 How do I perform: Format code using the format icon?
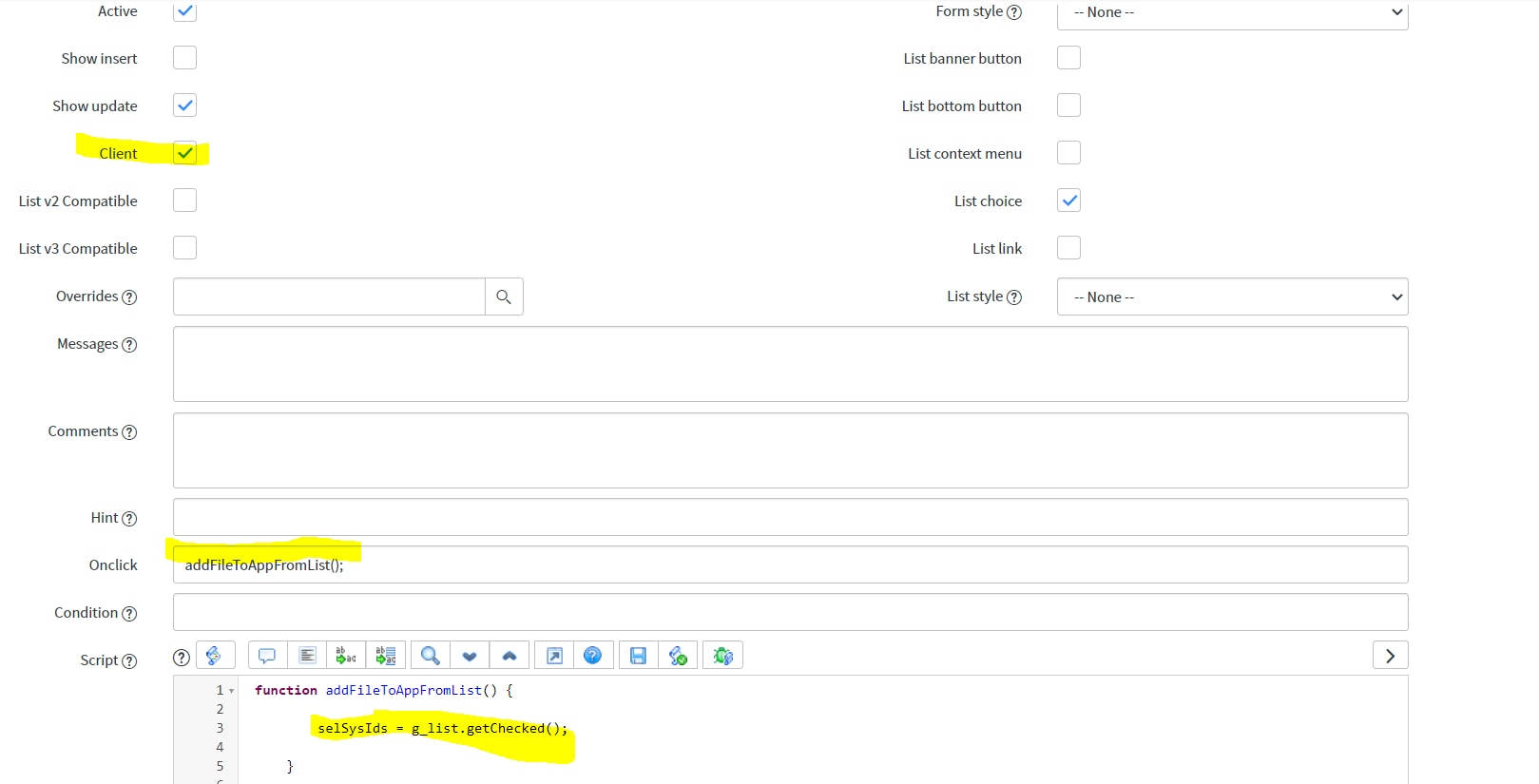click(307, 656)
